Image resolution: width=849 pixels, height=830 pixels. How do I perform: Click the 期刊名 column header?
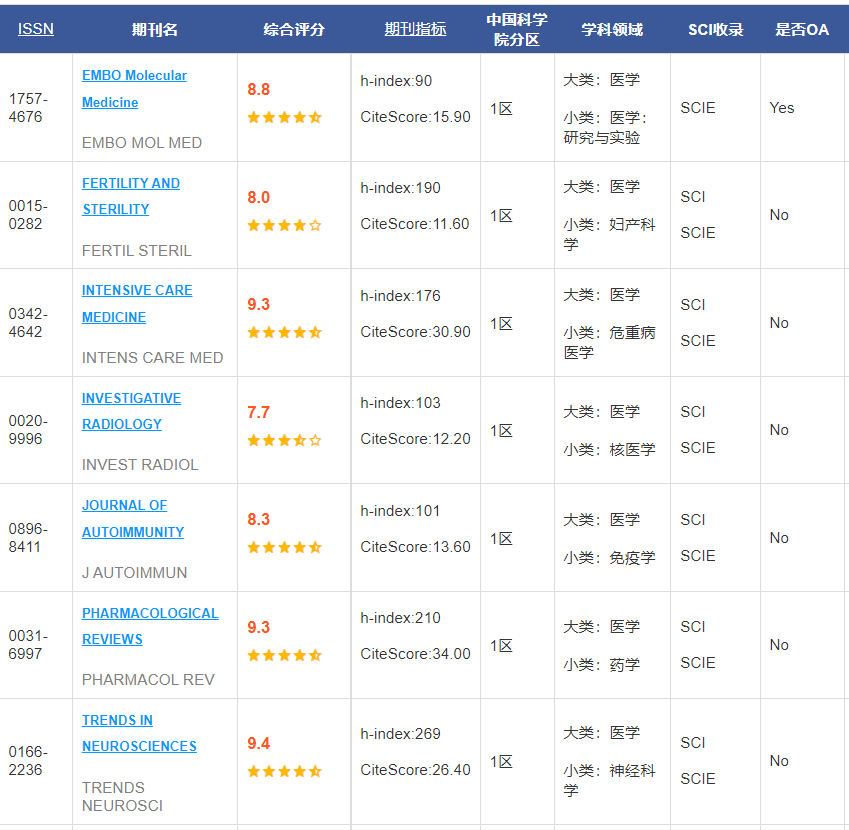(x=155, y=29)
